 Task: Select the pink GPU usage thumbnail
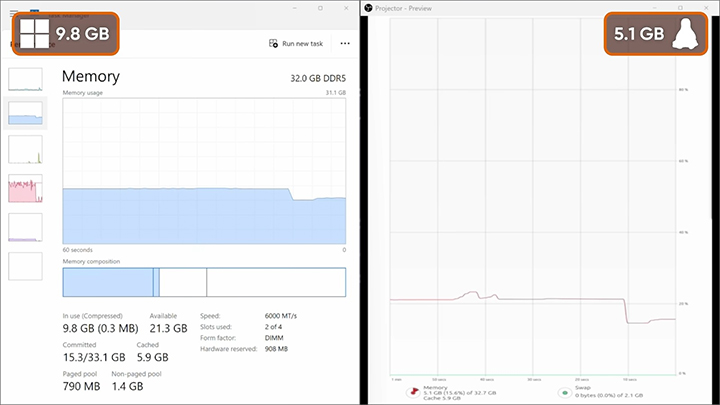(25, 188)
